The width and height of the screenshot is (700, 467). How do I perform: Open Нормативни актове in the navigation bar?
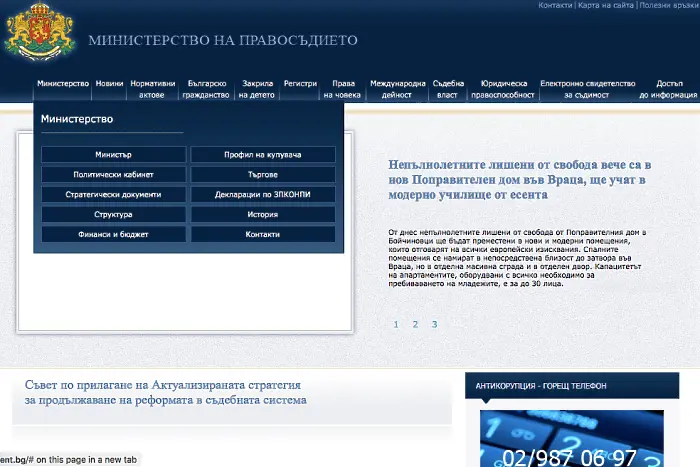pos(152,90)
